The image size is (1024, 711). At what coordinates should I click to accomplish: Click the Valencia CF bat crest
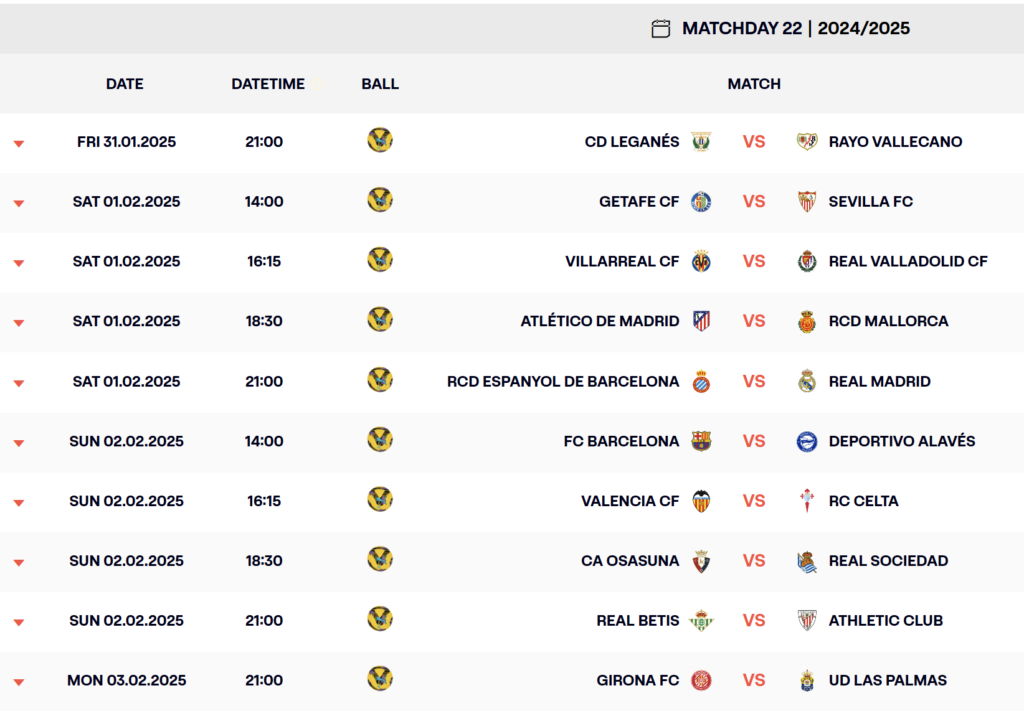701,501
